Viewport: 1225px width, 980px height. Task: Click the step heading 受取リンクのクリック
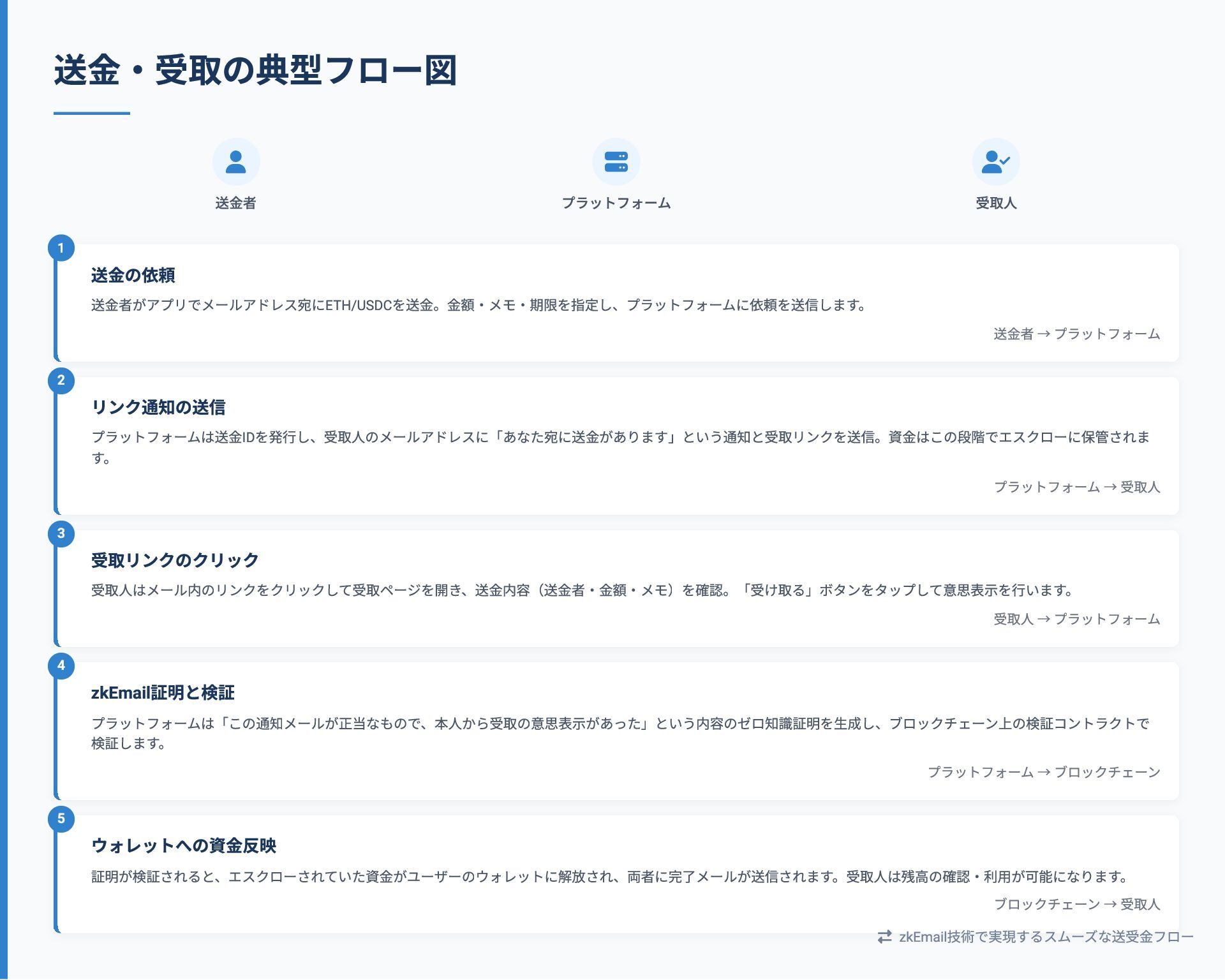(x=175, y=560)
